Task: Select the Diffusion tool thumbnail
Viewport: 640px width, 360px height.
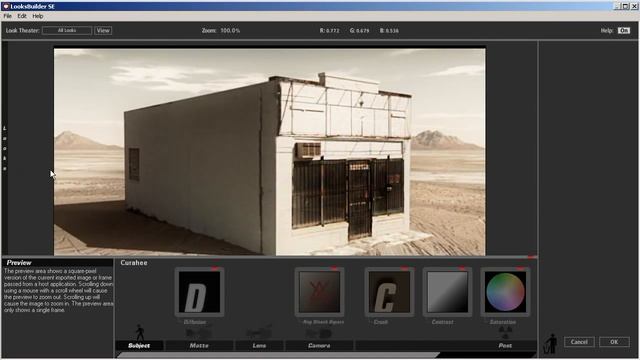Action: pos(199,292)
